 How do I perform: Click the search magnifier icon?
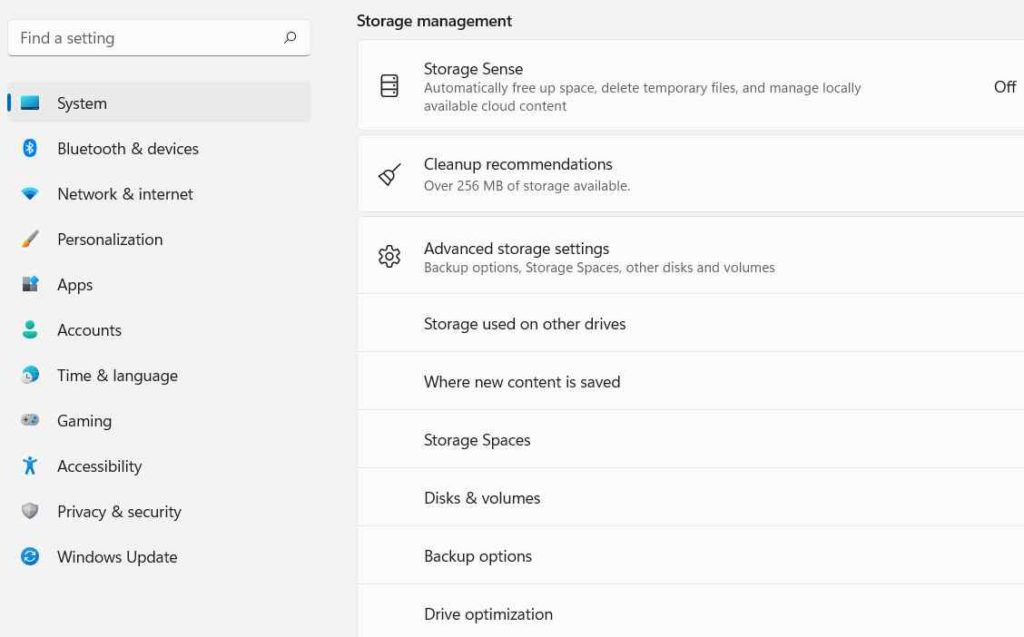[x=290, y=38]
